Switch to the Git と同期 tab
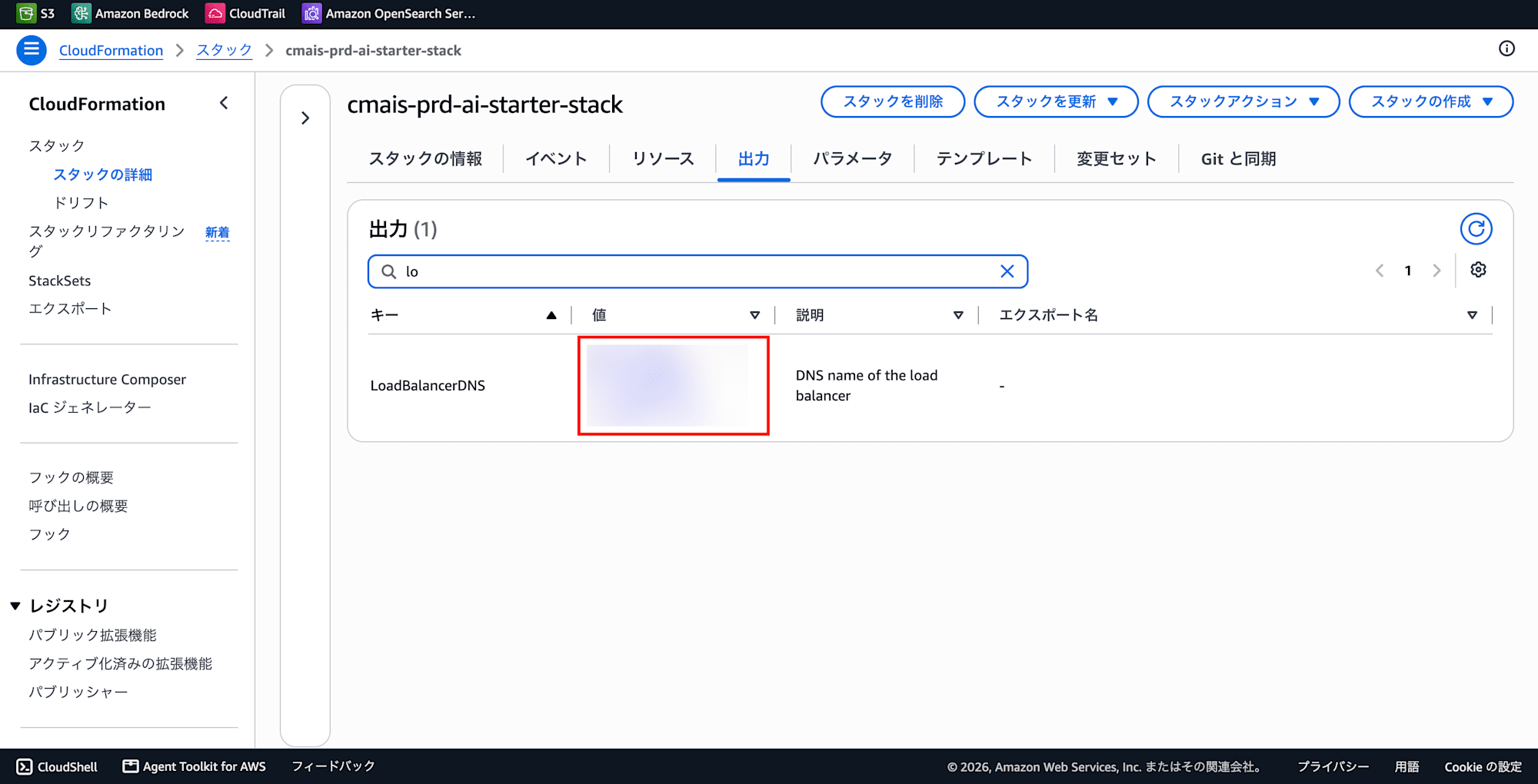This screenshot has width=1538, height=784. [x=1238, y=159]
